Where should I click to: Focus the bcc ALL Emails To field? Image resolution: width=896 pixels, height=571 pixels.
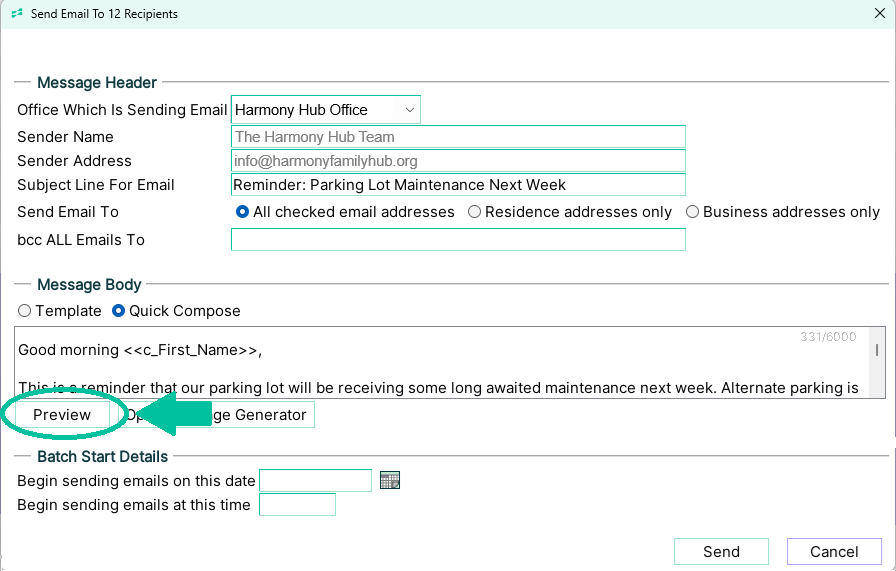pyautogui.click(x=458, y=240)
